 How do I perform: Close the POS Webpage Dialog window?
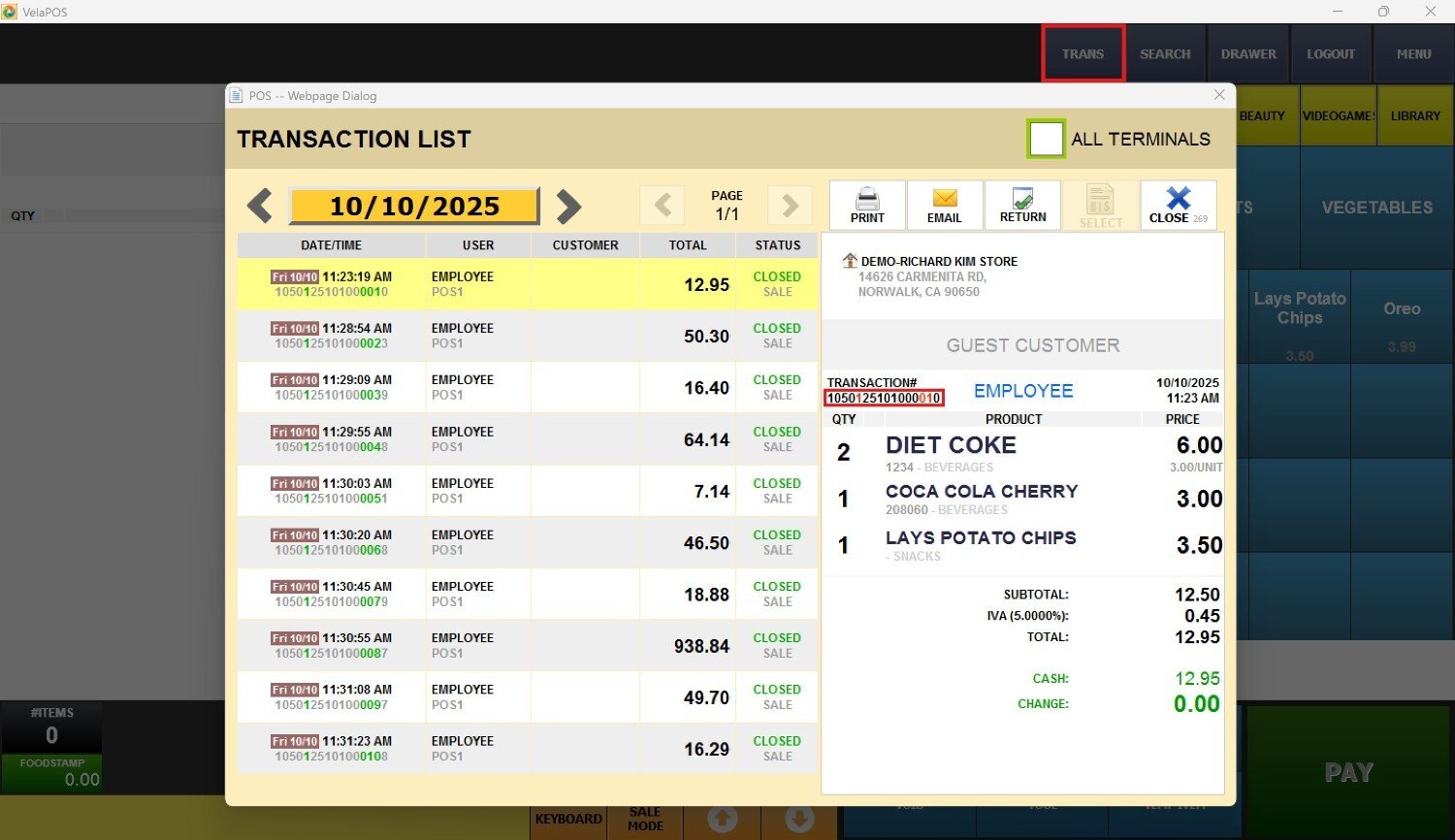(x=1219, y=95)
